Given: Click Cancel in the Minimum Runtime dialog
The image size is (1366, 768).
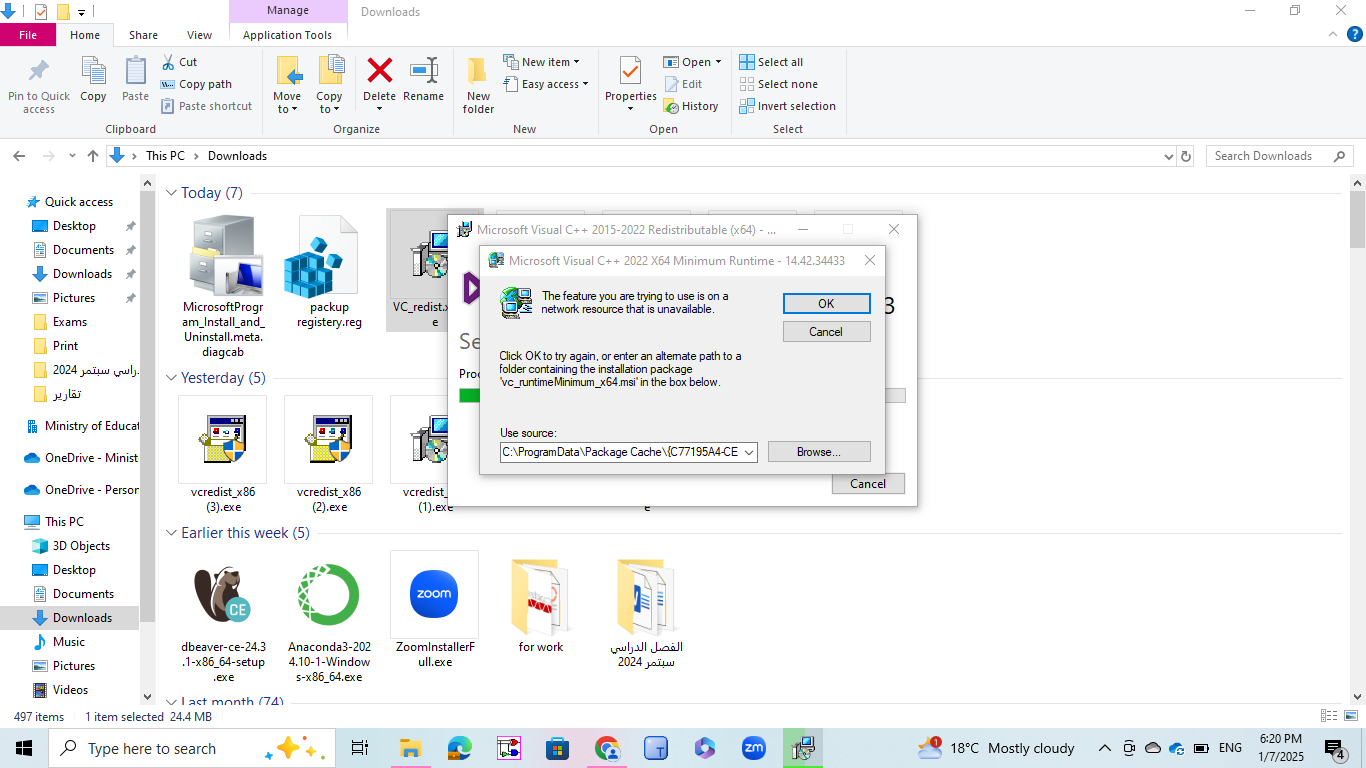Looking at the screenshot, I should pyautogui.click(x=826, y=331).
